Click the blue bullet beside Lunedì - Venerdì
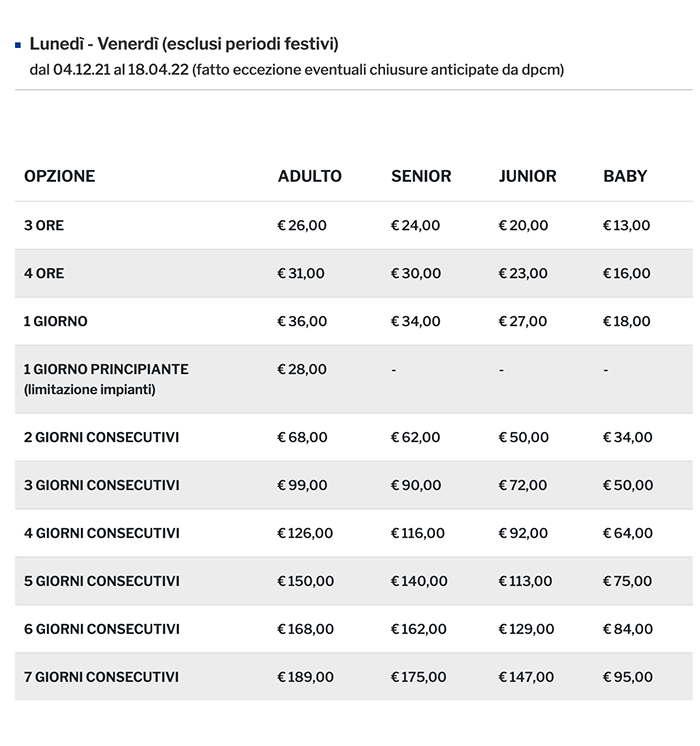This screenshot has height=746, width=700. 19,45
